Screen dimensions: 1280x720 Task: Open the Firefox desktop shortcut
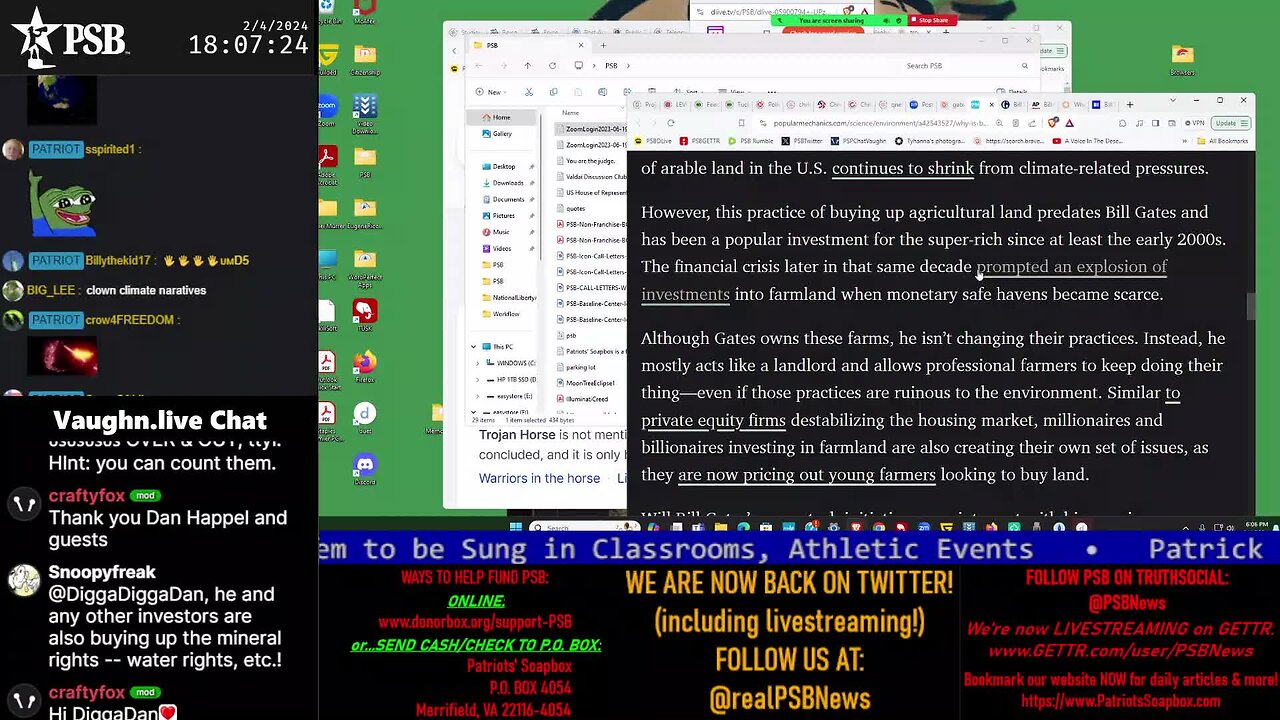(365, 364)
